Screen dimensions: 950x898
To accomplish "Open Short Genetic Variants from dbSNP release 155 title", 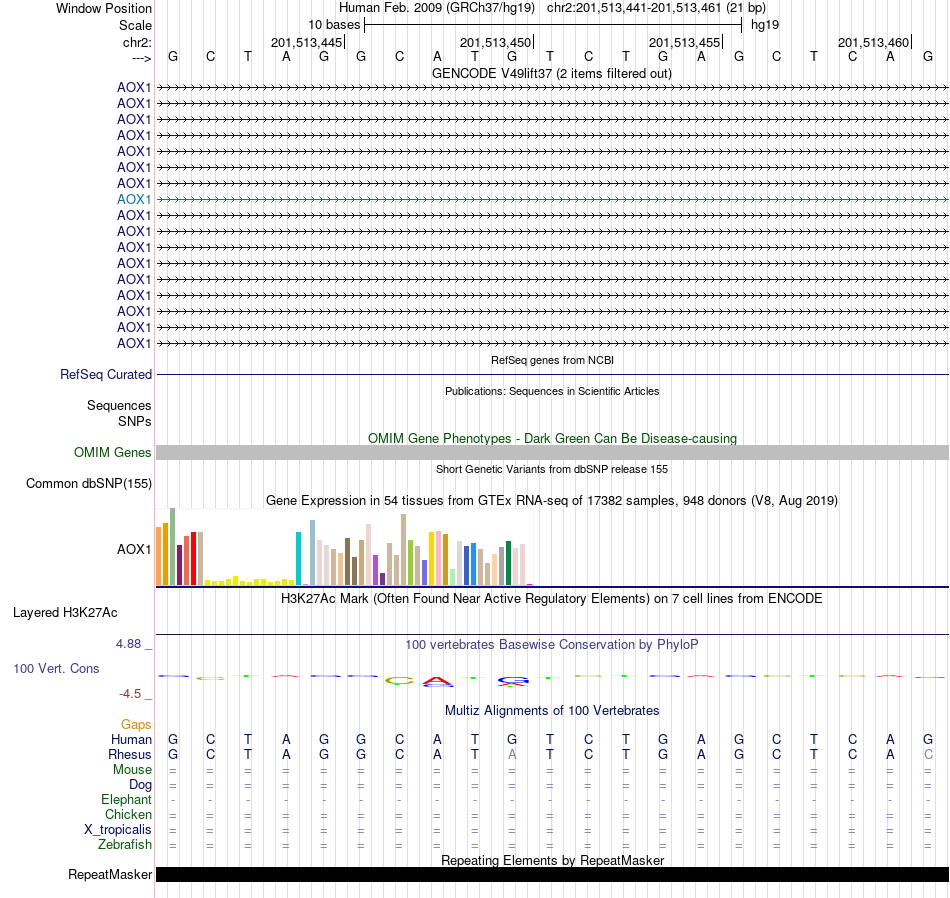I will point(552,469).
